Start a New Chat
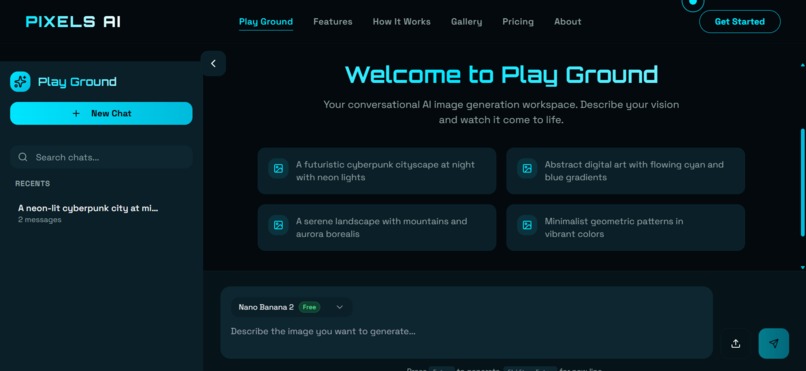 [101, 113]
